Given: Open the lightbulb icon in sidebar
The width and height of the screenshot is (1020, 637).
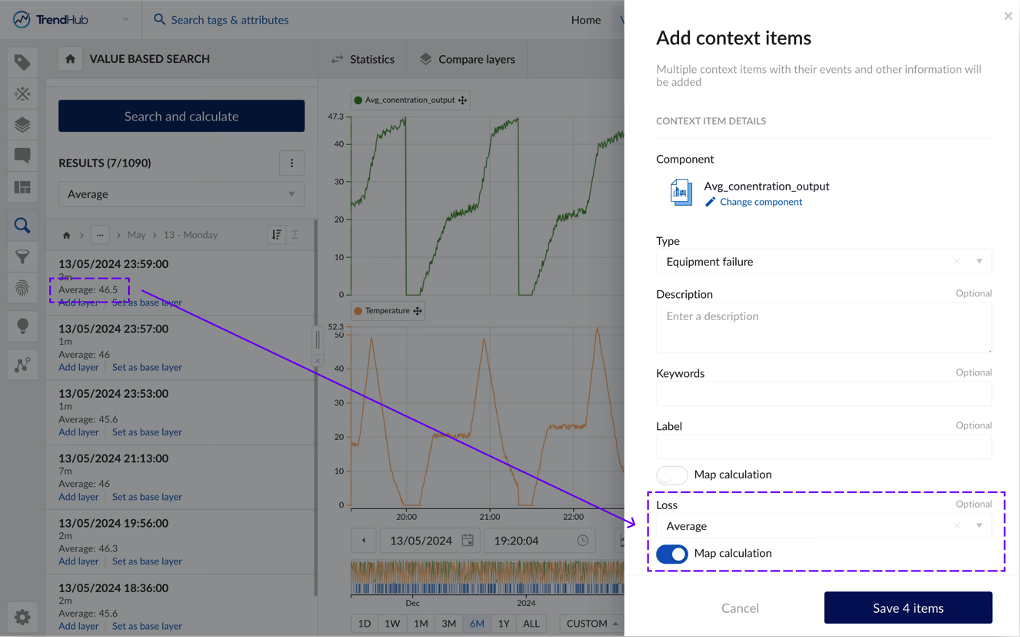Looking at the screenshot, I should pos(22,327).
